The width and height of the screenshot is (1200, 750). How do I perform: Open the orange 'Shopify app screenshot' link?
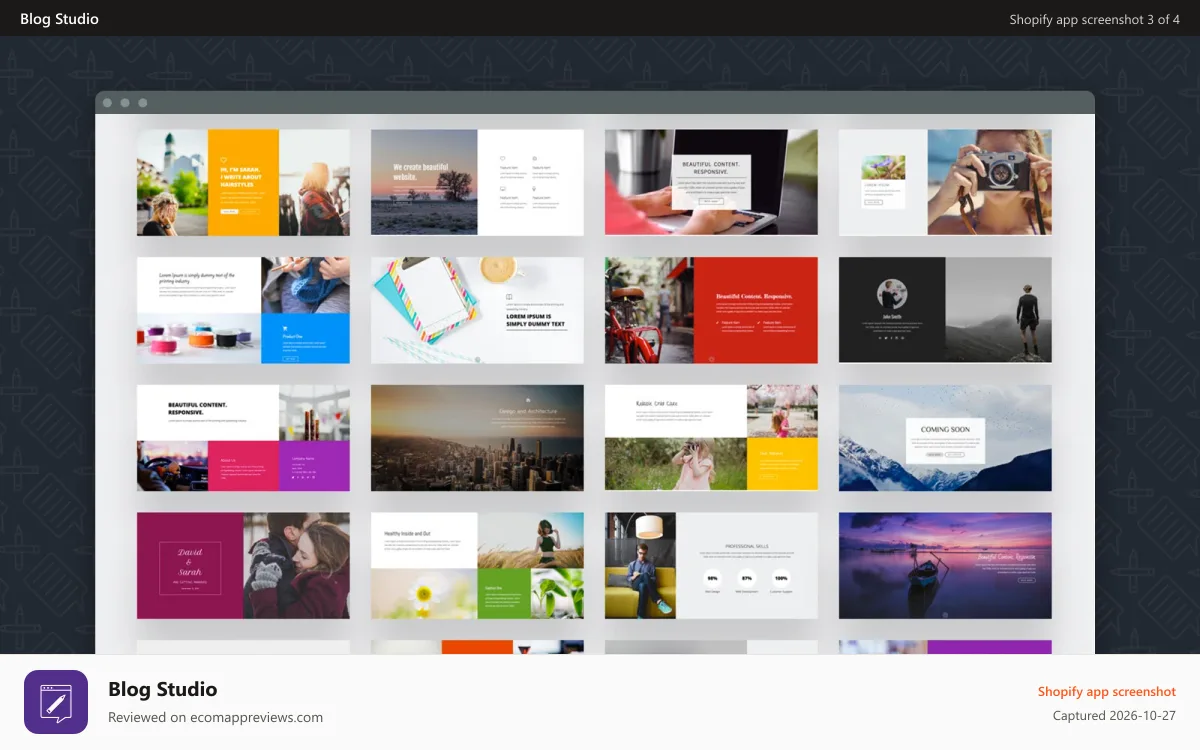click(x=1106, y=691)
